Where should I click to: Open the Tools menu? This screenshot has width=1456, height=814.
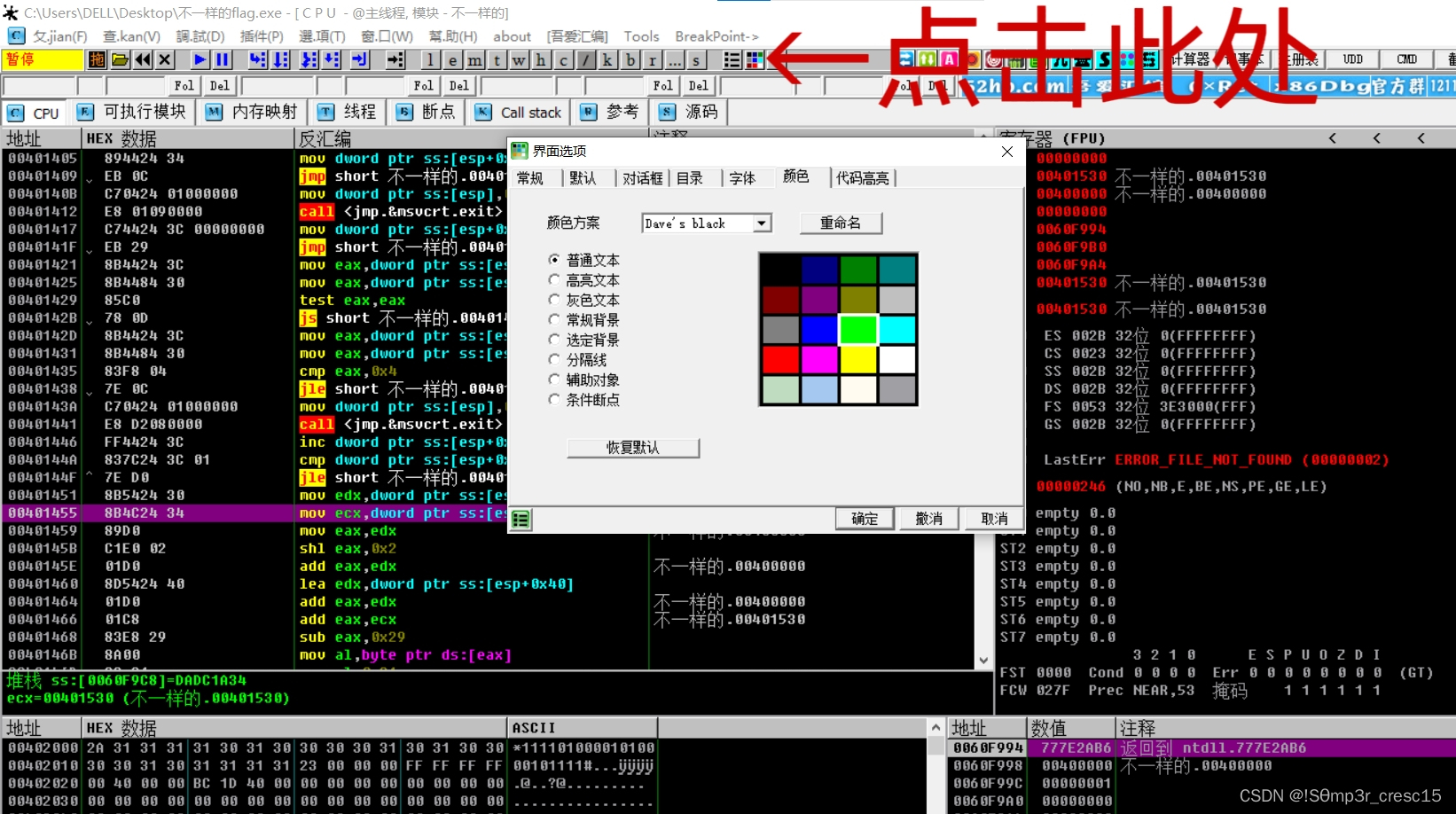coord(641,36)
